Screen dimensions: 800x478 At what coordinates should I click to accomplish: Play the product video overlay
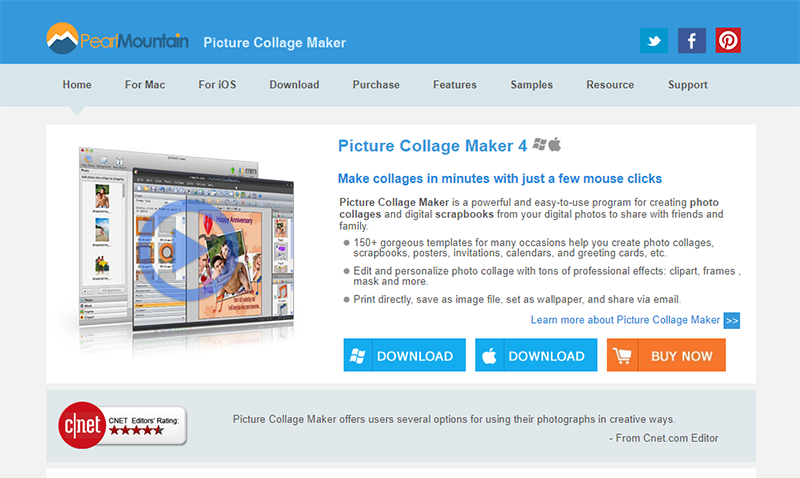[x=189, y=250]
